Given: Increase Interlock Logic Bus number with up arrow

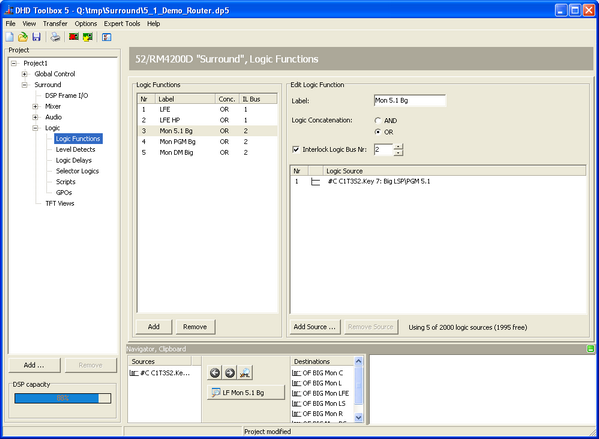Looking at the screenshot, I should (398, 146).
